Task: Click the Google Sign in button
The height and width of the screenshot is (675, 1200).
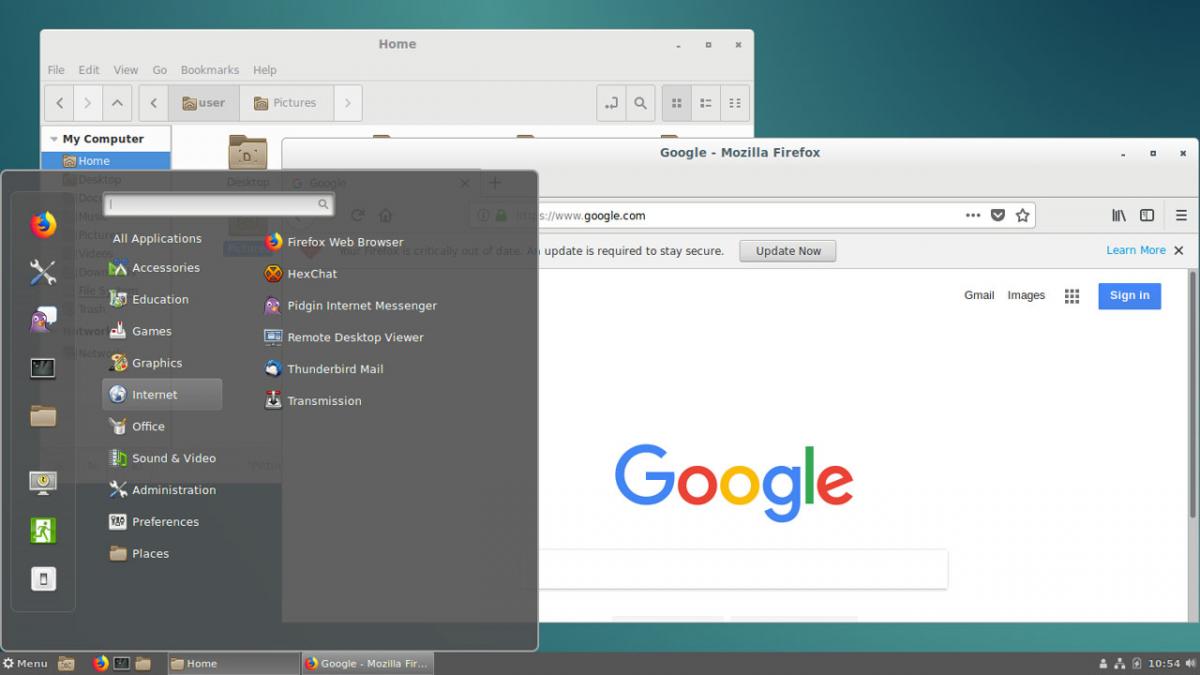Action: point(1129,295)
